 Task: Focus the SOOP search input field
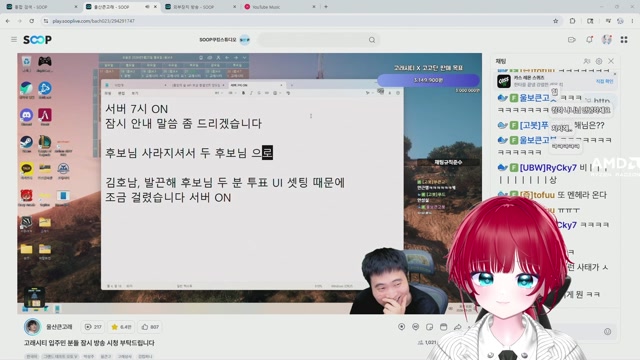tap(313, 40)
